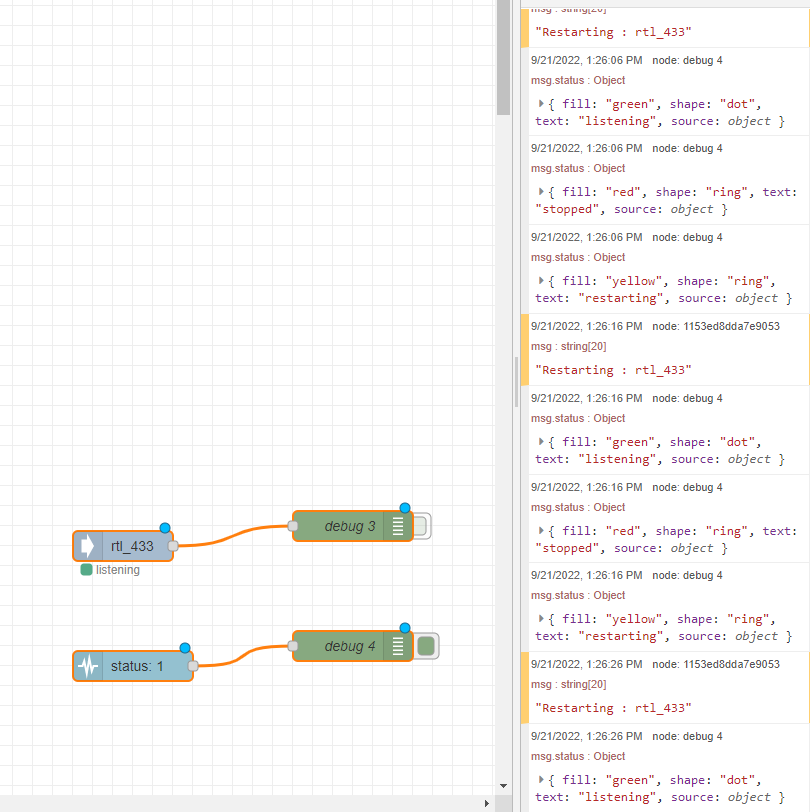This screenshot has height=812, width=810.
Task: Click the blue changed dot on debug 3 node
Action: [405, 508]
